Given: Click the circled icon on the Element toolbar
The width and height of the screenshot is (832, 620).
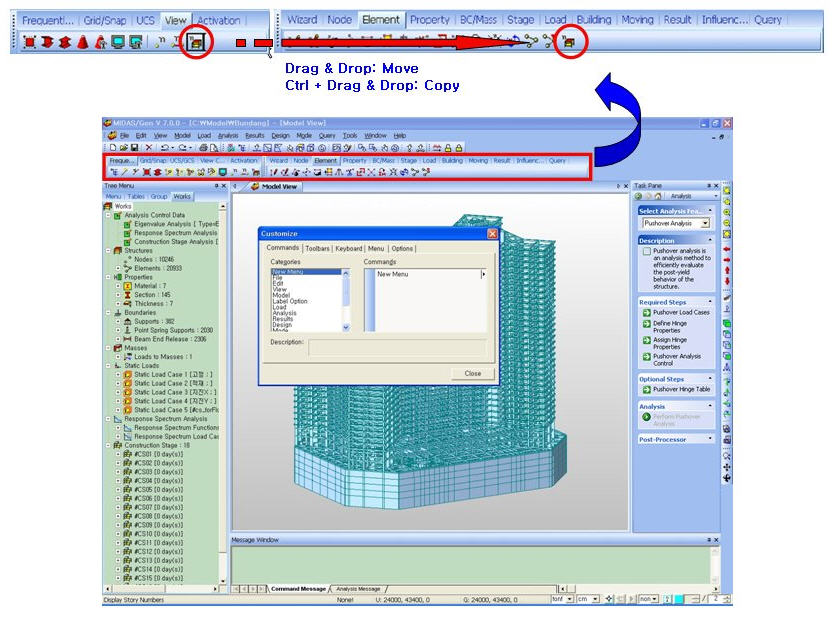Looking at the screenshot, I should tap(568, 42).
